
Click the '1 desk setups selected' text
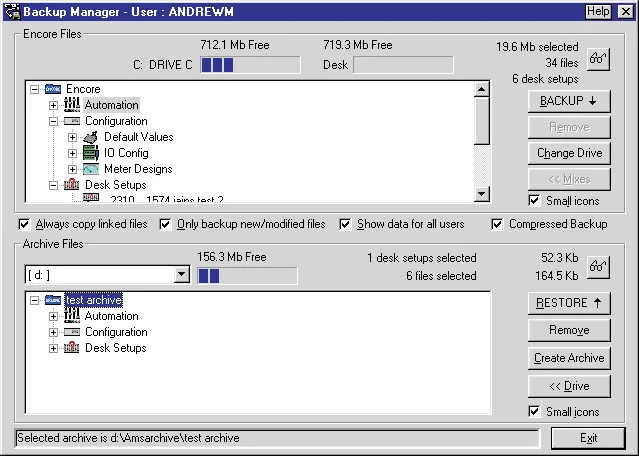(421, 258)
